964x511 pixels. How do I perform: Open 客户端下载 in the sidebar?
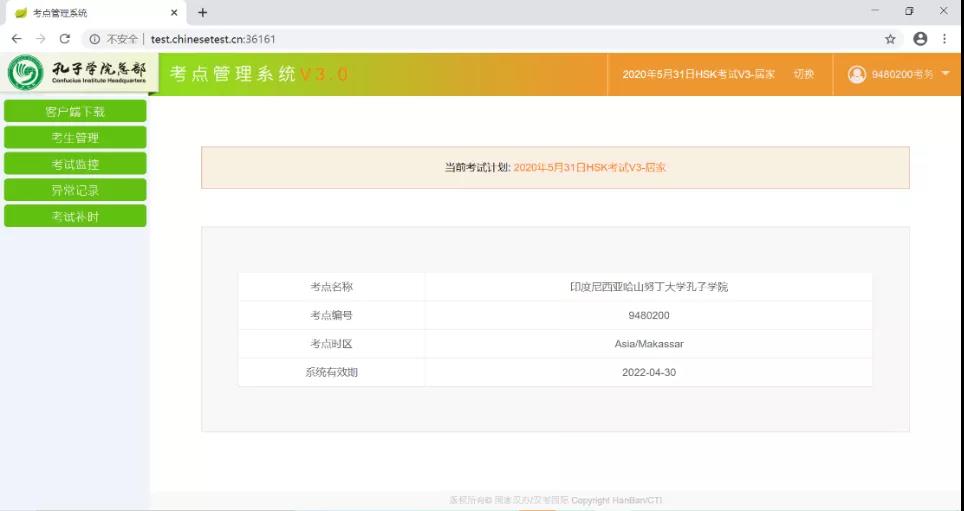pyautogui.click(x=75, y=111)
